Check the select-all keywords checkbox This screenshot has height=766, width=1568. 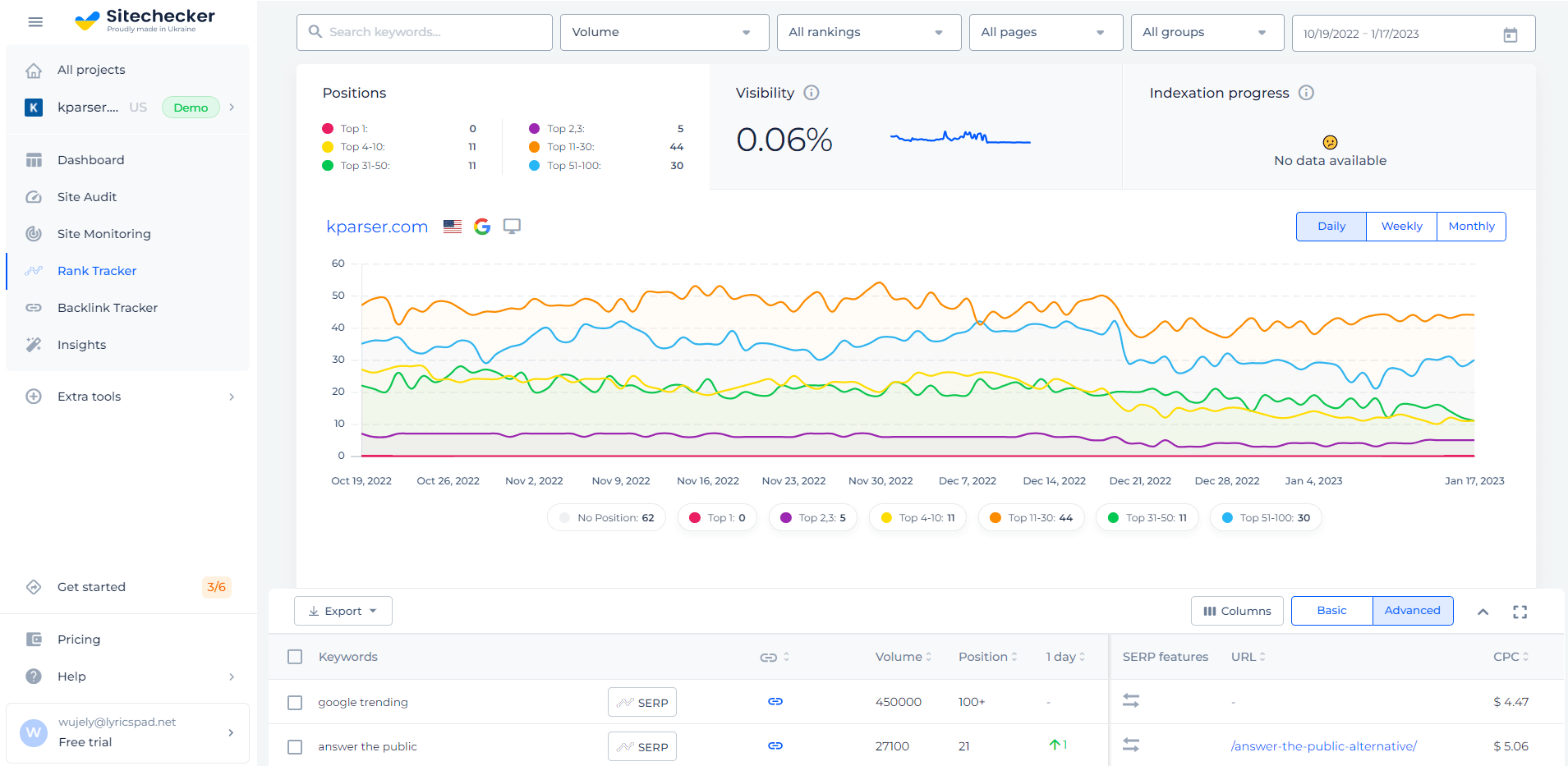(x=295, y=657)
